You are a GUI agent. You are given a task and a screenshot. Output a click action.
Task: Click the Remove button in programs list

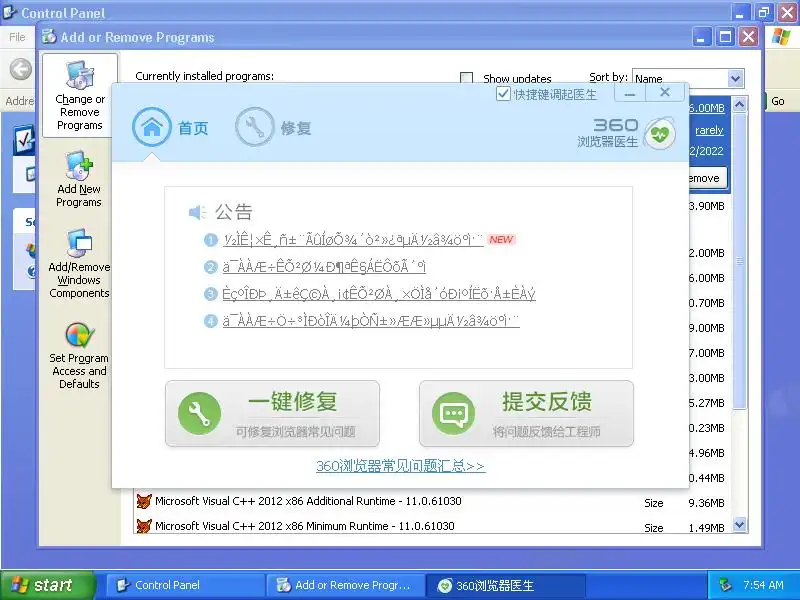(x=707, y=178)
